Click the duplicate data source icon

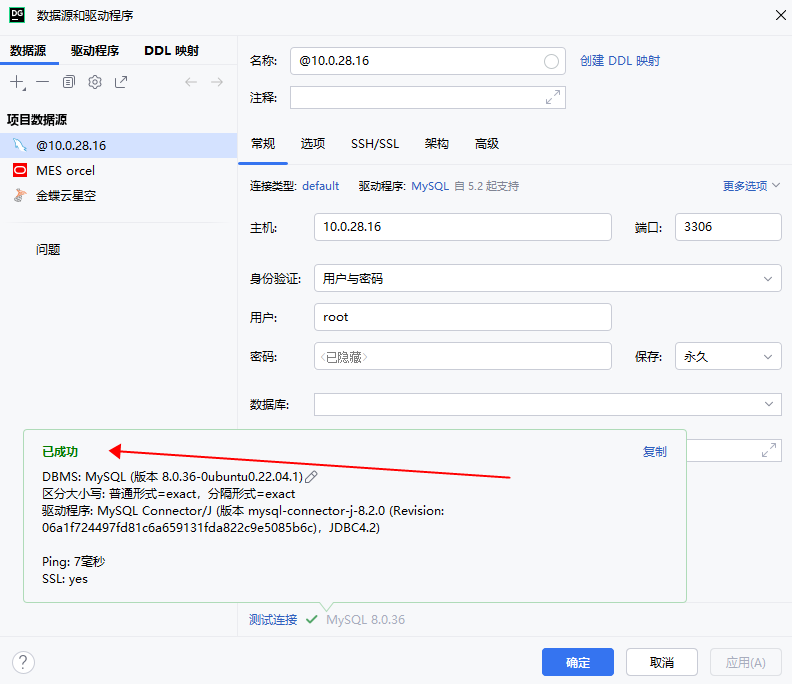[x=69, y=82]
